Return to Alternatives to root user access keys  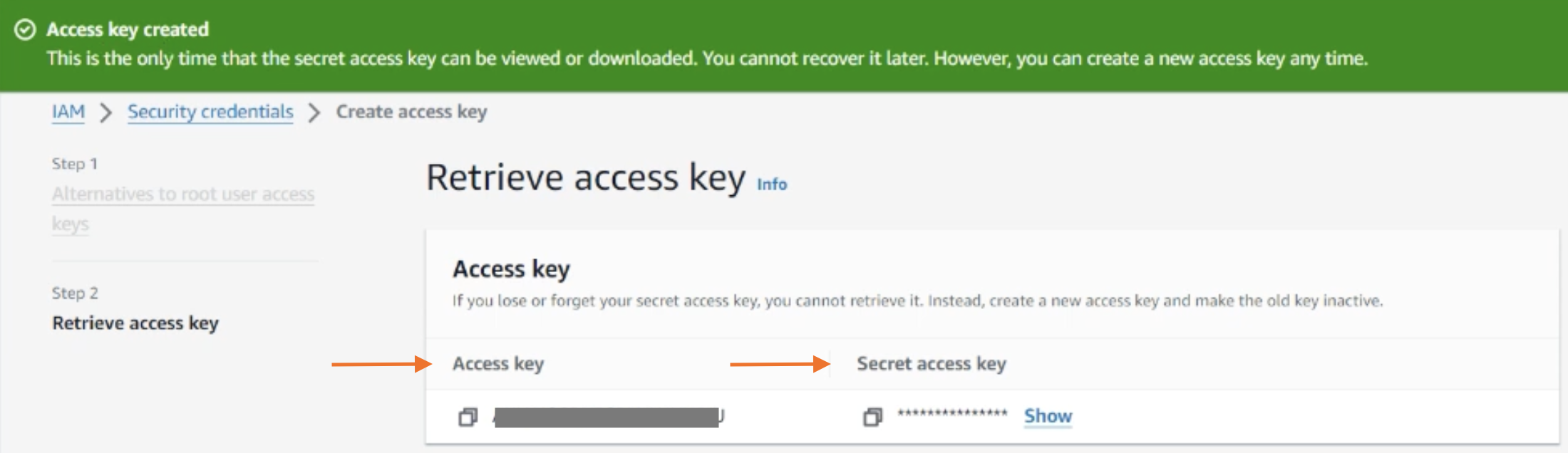pos(182,194)
